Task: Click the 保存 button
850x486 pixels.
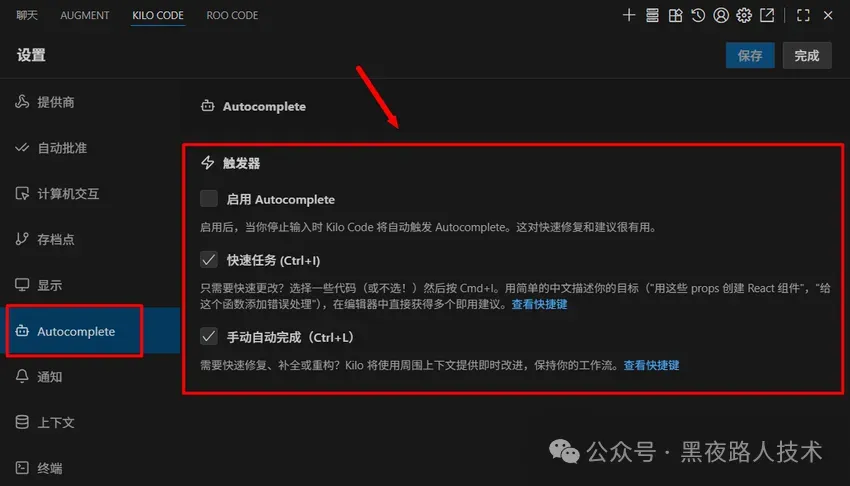Action: tap(750, 55)
